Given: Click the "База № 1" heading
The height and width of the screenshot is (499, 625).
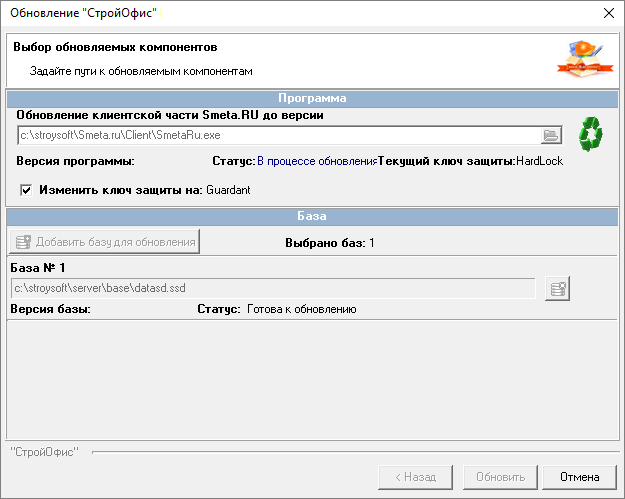Looking at the screenshot, I should click(37, 268).
